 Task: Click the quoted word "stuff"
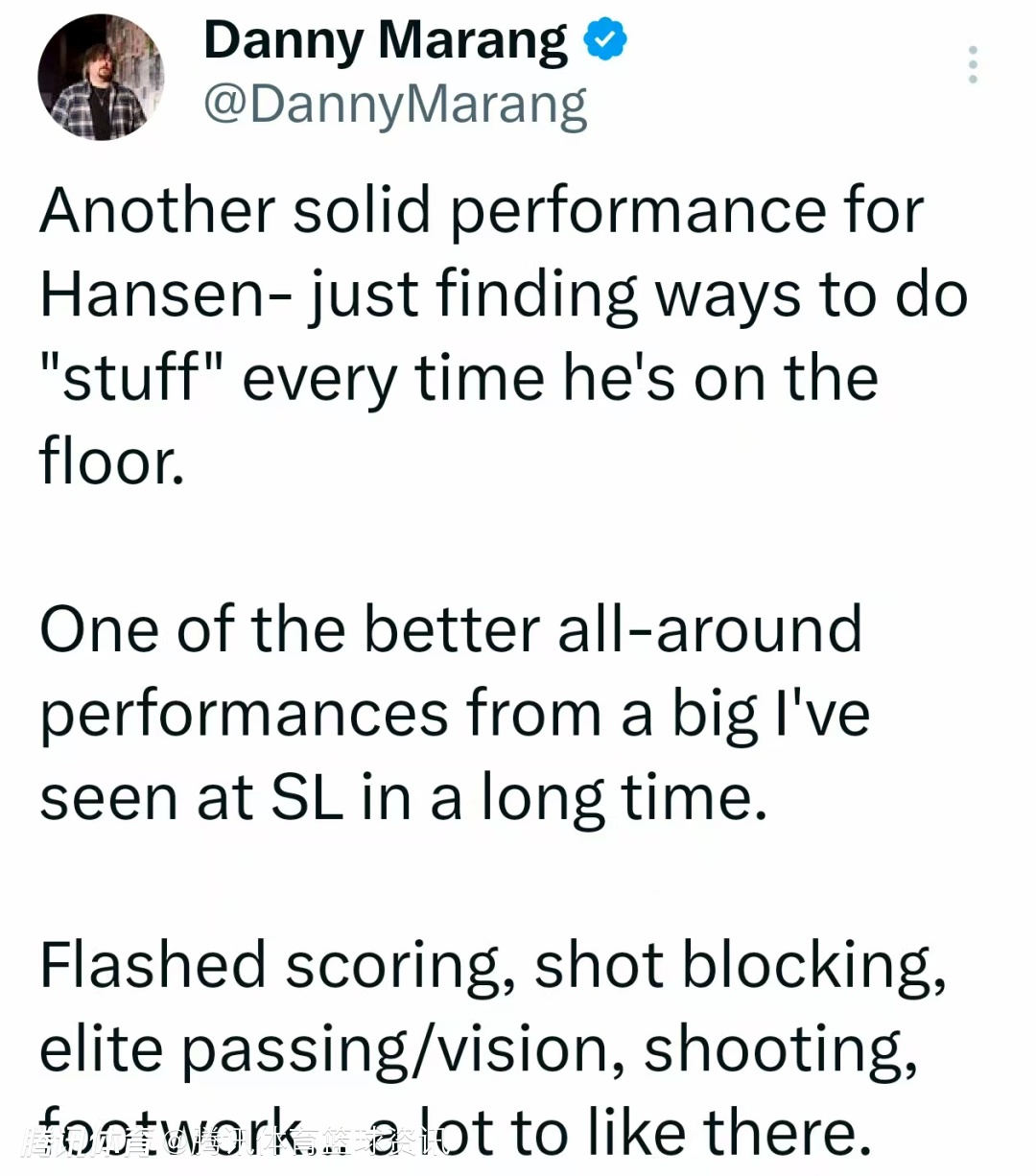[x=131, y=376]
